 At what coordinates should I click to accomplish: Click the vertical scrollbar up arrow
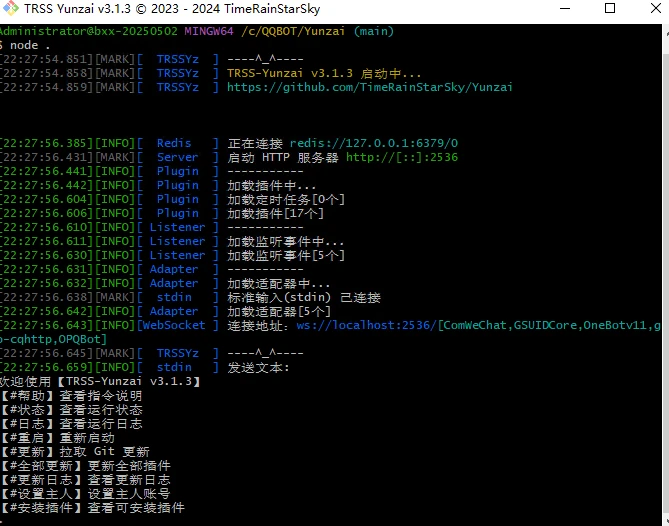[x=666, y=31]
